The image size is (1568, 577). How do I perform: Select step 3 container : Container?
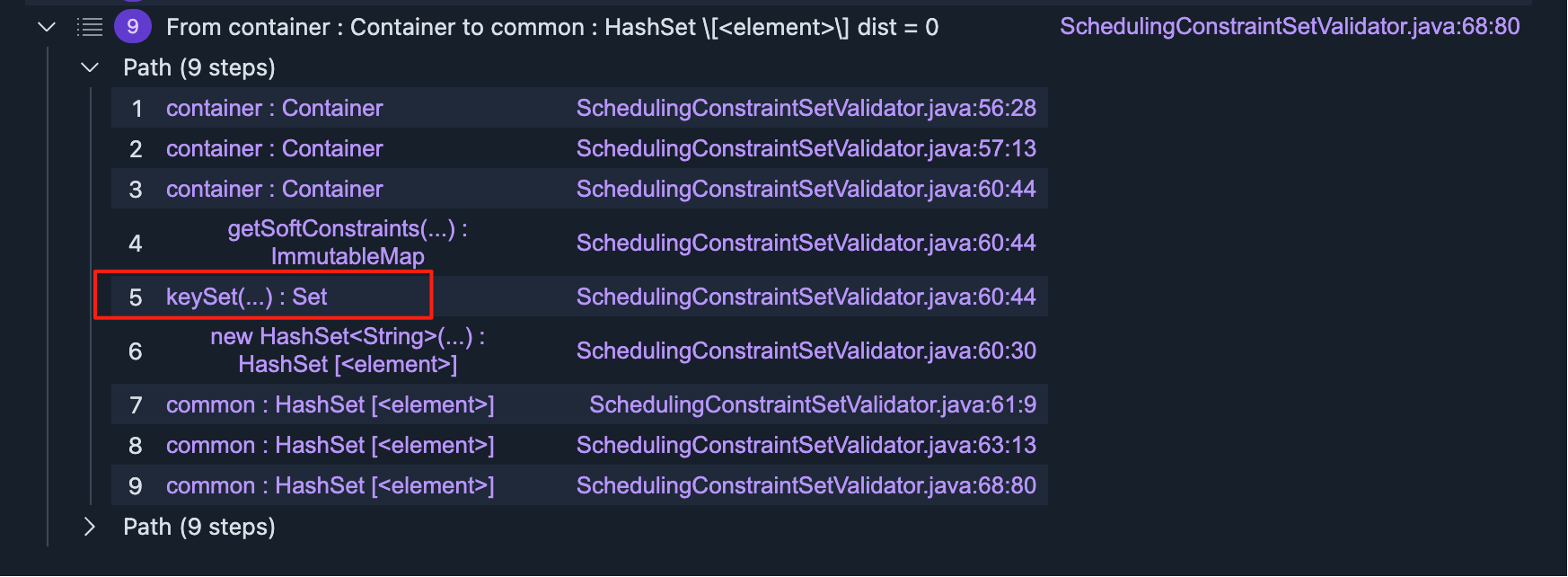click(274, 190)
